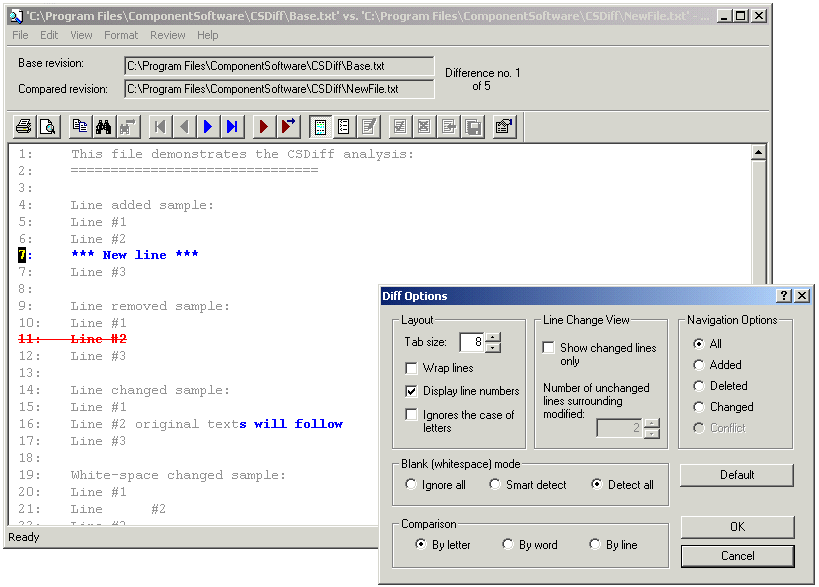The width and height of the screenshot is (819, 587).
Task: Check Show changed lines only
Action: point(548,348)
